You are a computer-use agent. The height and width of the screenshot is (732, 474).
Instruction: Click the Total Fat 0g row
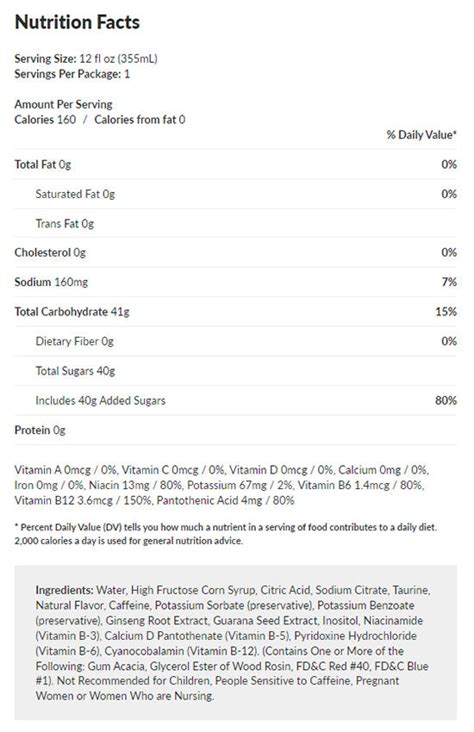click(235, 164)
